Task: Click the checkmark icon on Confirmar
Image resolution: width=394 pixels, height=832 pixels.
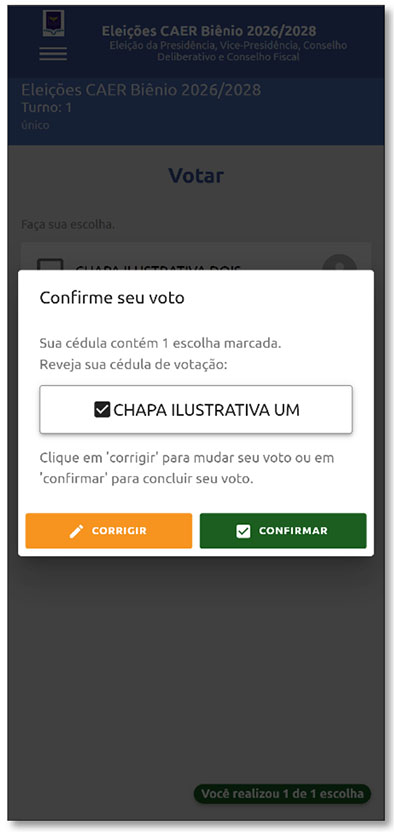Action: (x=243, y=531)
